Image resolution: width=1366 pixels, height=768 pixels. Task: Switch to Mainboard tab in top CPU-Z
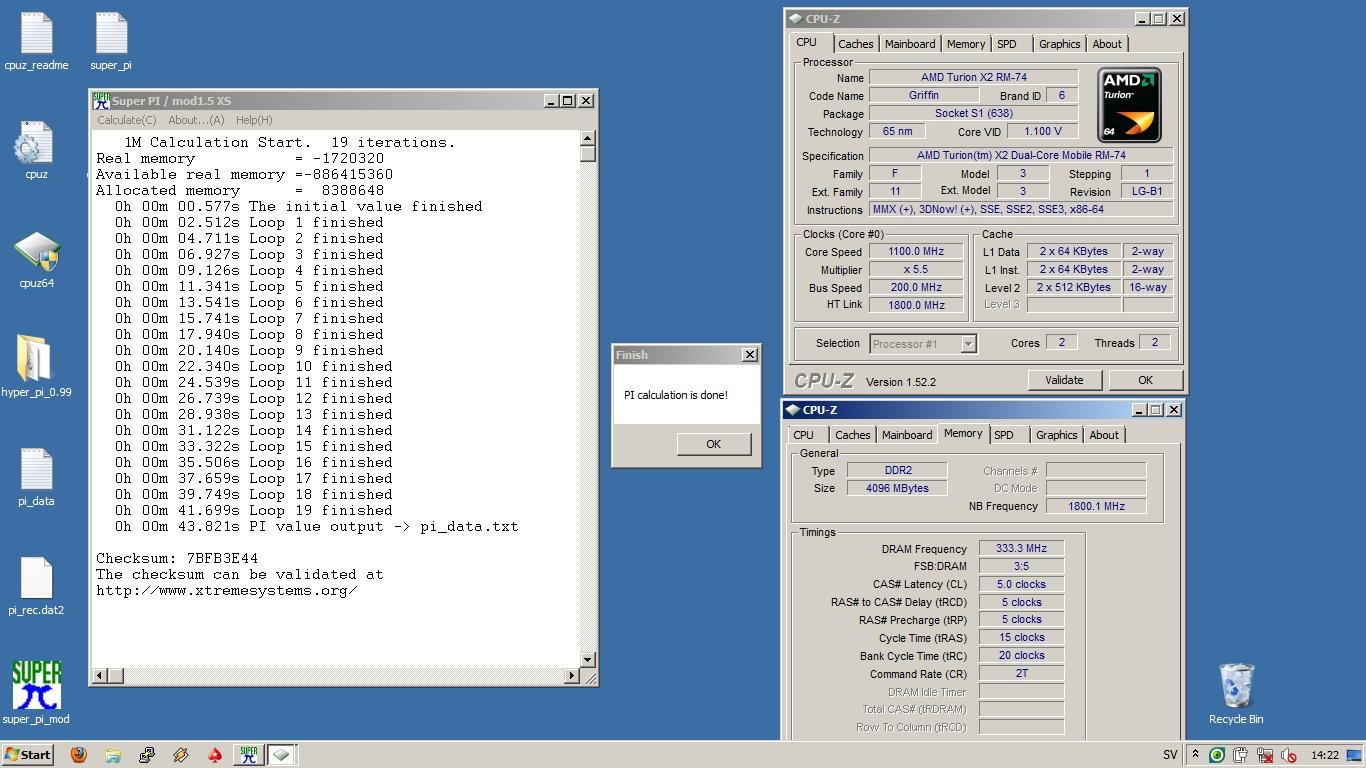point(910,44)
